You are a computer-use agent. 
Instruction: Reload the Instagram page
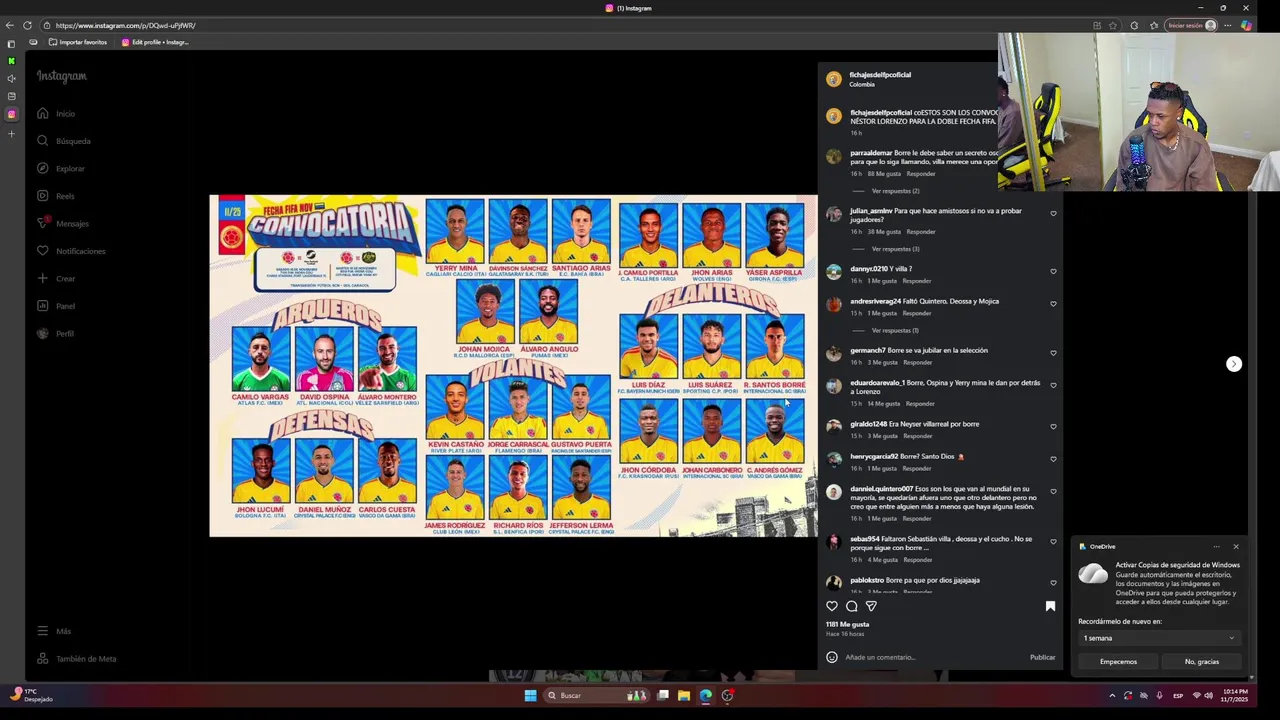pos(28,25)
